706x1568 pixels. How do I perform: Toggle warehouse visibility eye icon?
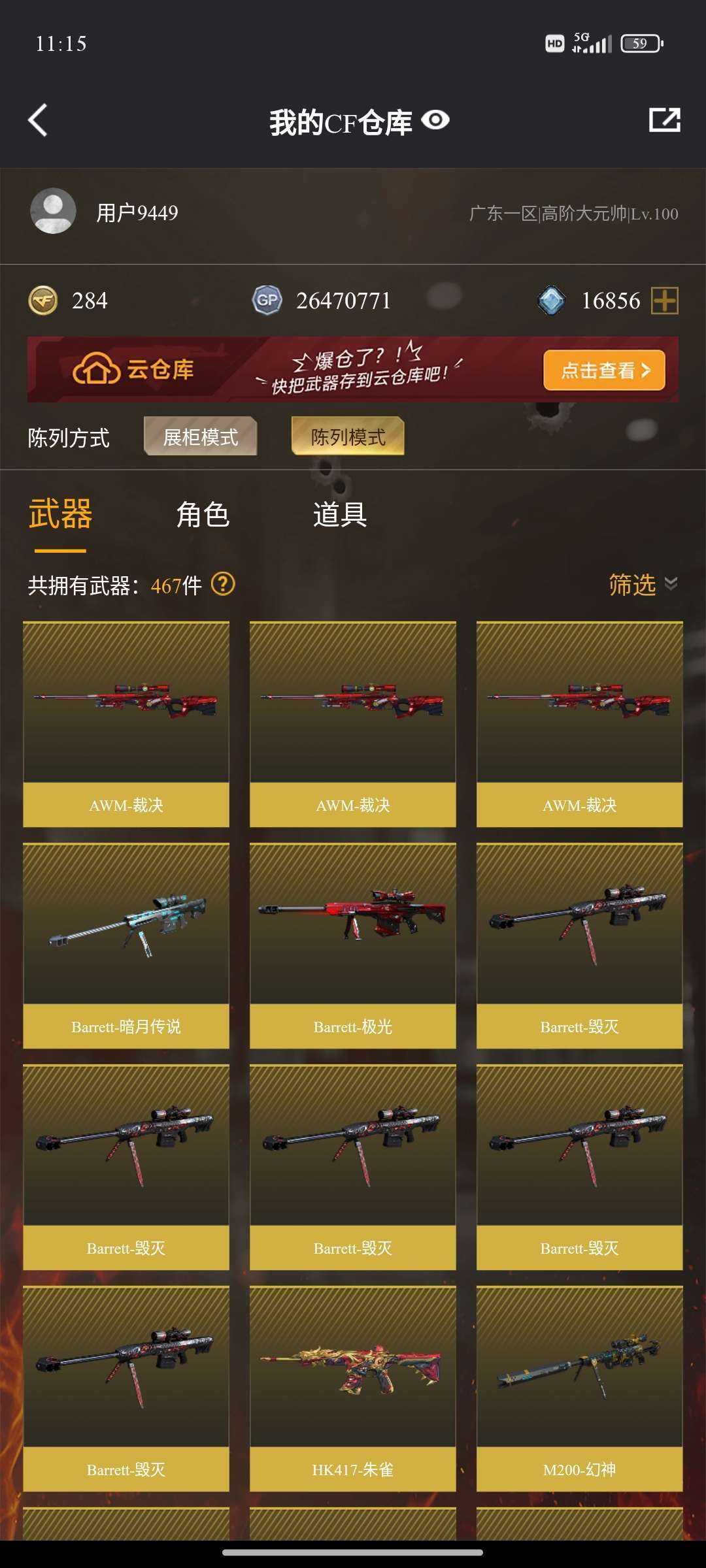click(435, 120)
